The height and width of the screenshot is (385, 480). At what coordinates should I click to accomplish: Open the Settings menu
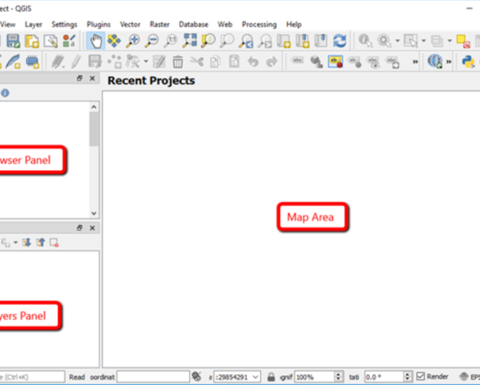(64, 24)
